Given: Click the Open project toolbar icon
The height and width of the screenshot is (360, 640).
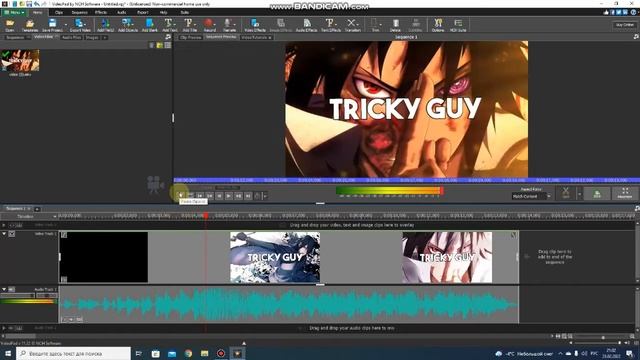Looking at the screenshot, I should [x=9, y=25].
